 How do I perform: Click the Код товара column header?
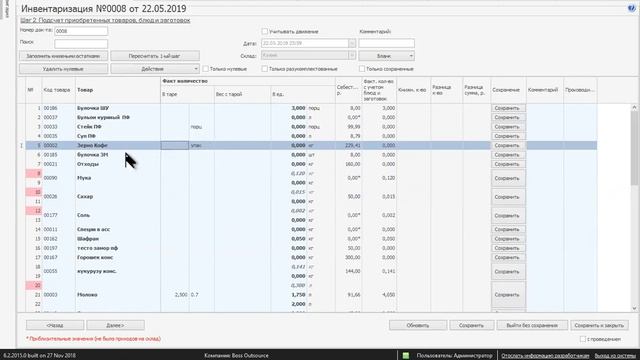(x=58, y=90)
